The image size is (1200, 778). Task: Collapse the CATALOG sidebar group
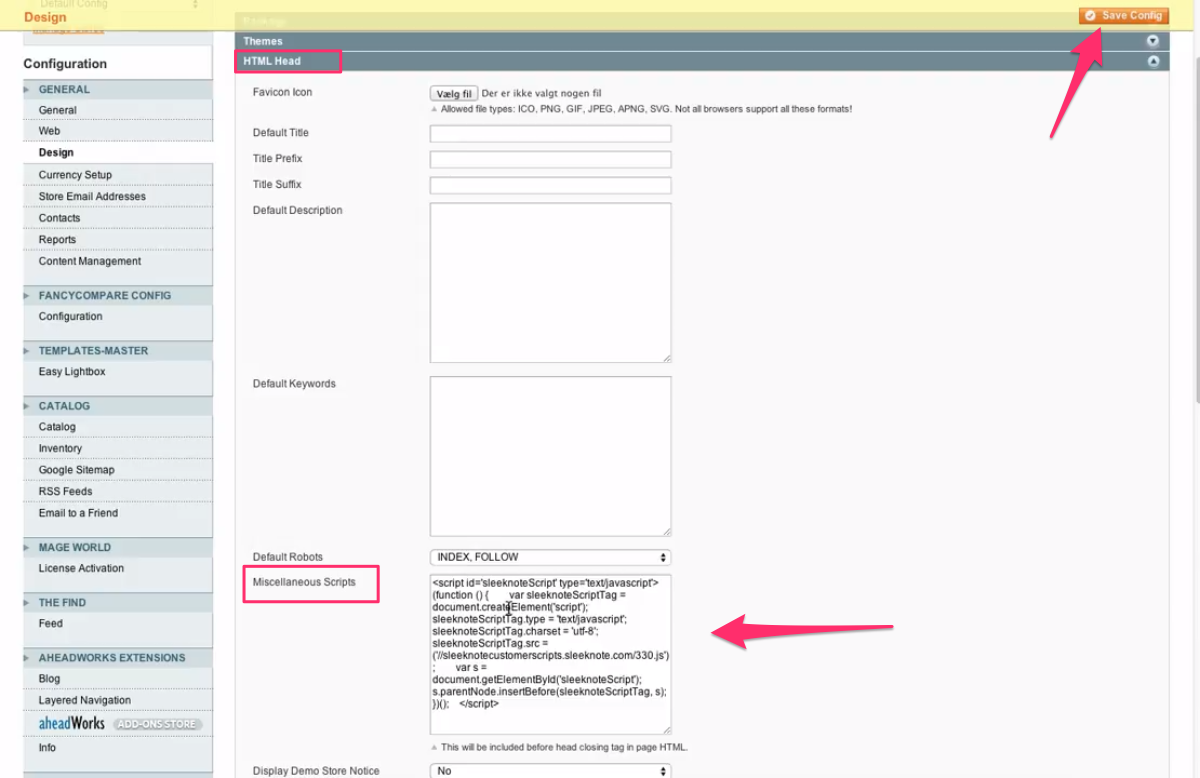tap(117, 406)
